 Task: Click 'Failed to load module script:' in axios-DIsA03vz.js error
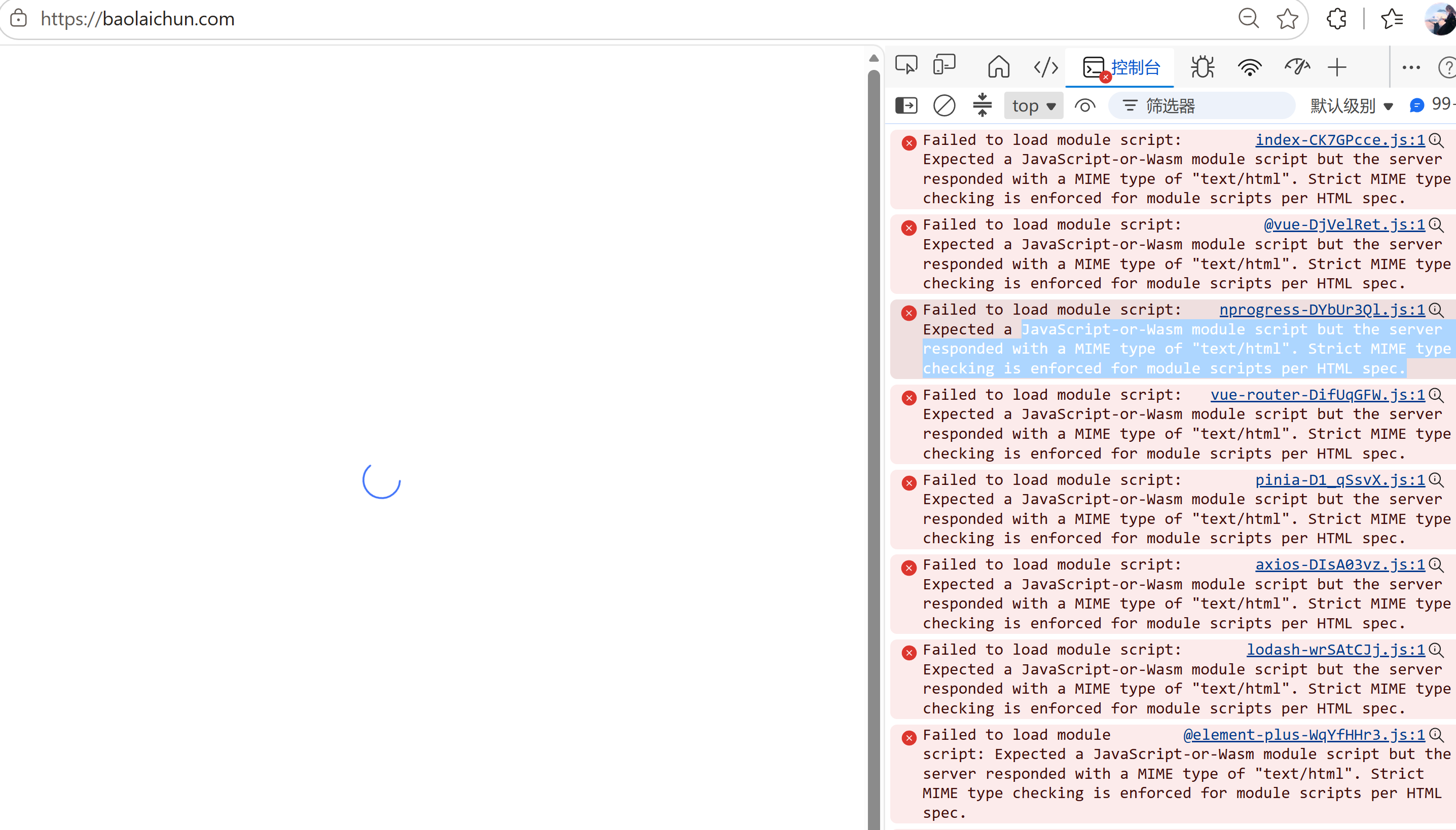[x=1051, y=565]
